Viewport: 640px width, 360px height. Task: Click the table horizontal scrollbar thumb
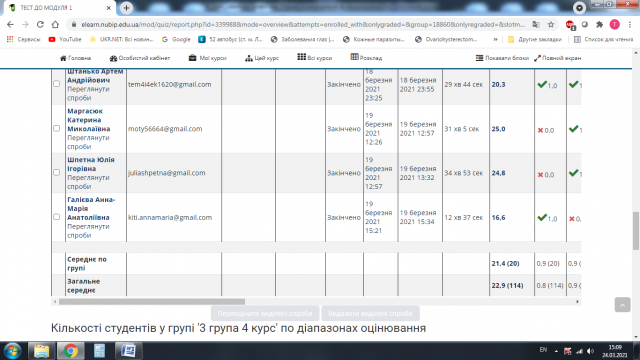[152, 302]
